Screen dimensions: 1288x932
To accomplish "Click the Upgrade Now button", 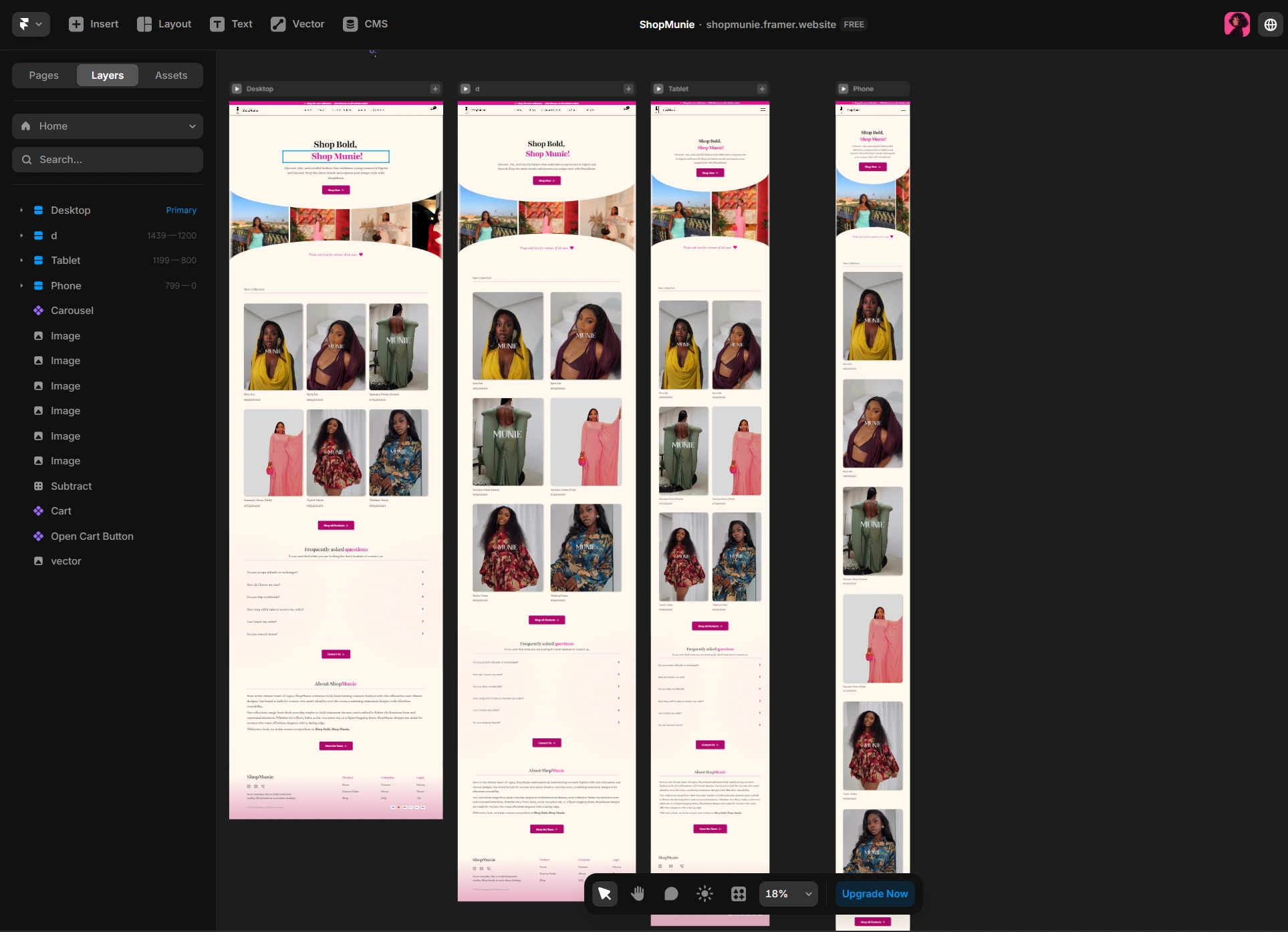I will coord(874,893).
